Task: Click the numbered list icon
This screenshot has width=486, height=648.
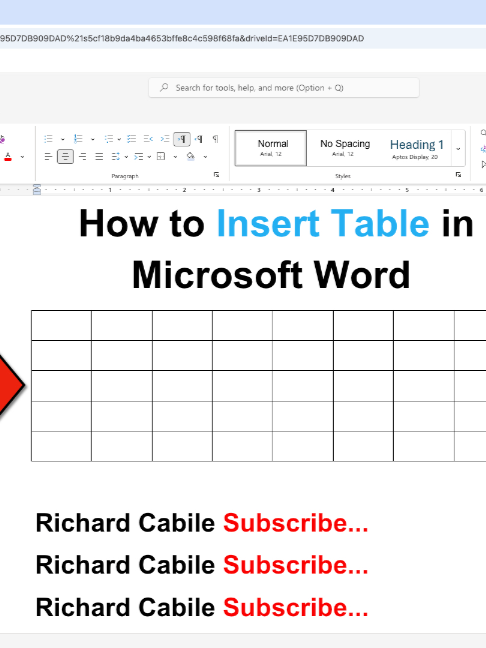Action: point(78,139)
